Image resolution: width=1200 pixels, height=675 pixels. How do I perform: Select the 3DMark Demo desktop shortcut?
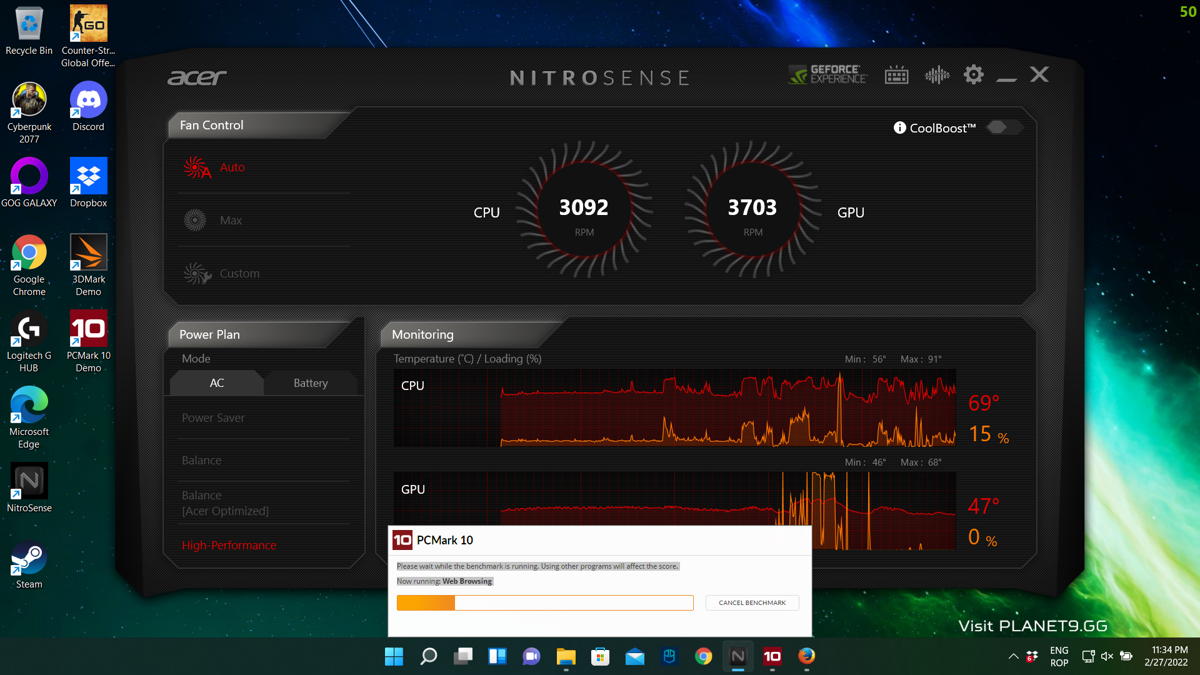[x=88, y=266]
